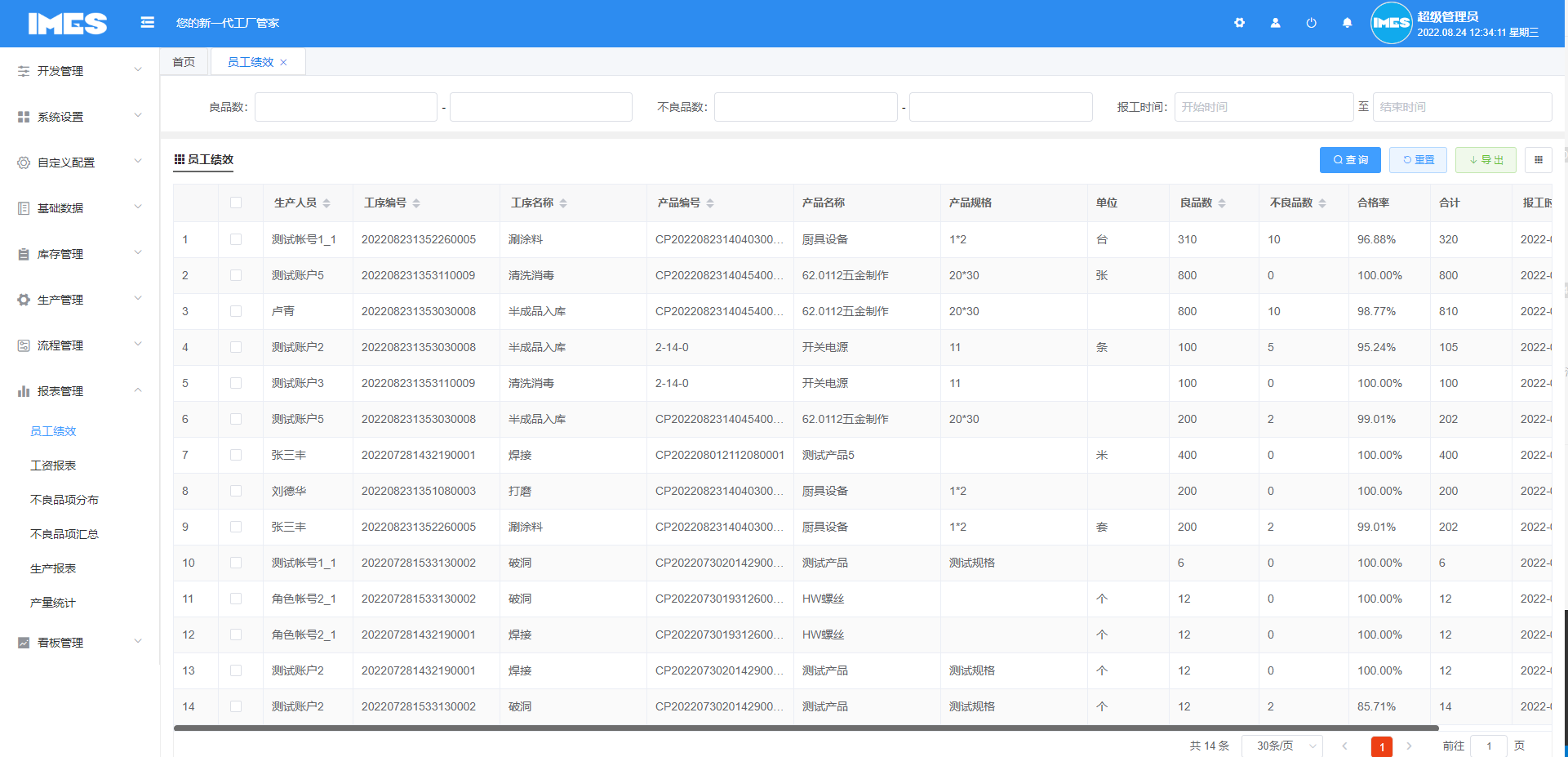Go to next page arrow
Viewport: 1568px width, 757px height.
[1409, 746]
